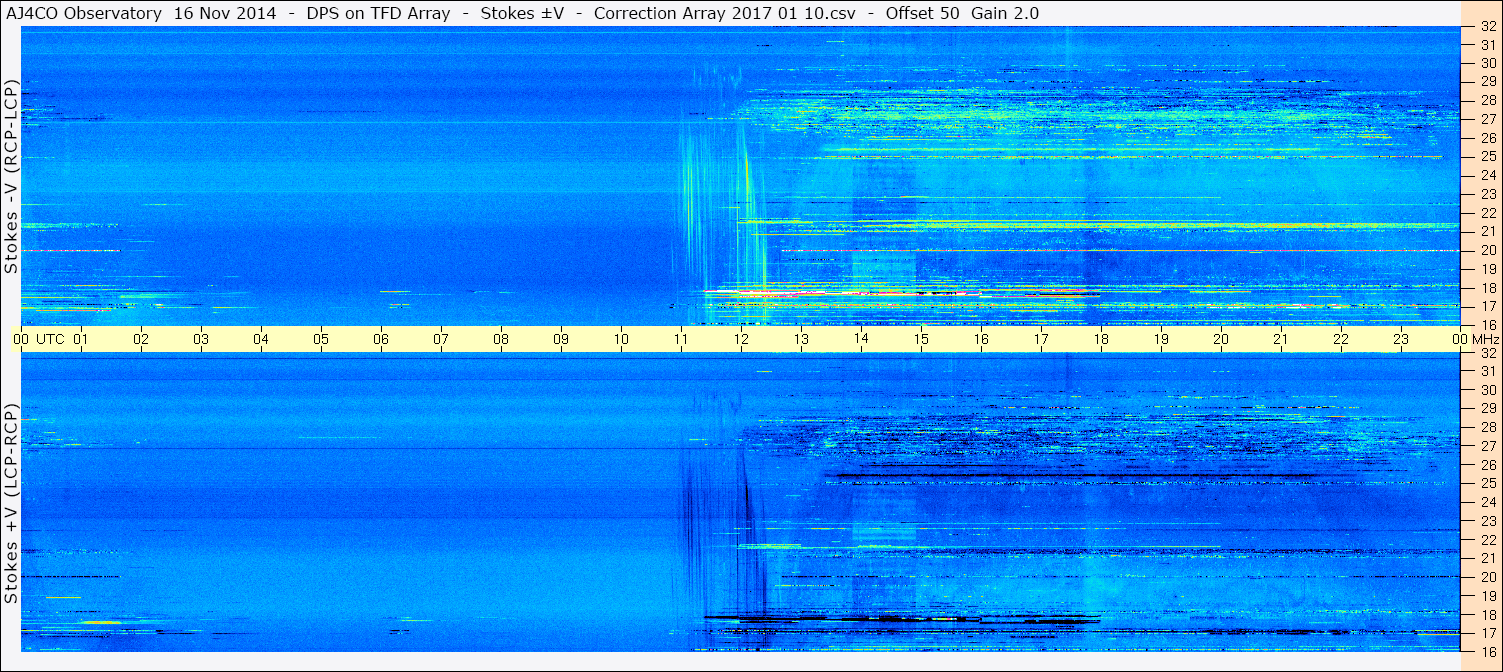Click the 06 UTC time label
Viewport: 1503px width, 672px height.
pyautogui.click(x=381, y=339)
